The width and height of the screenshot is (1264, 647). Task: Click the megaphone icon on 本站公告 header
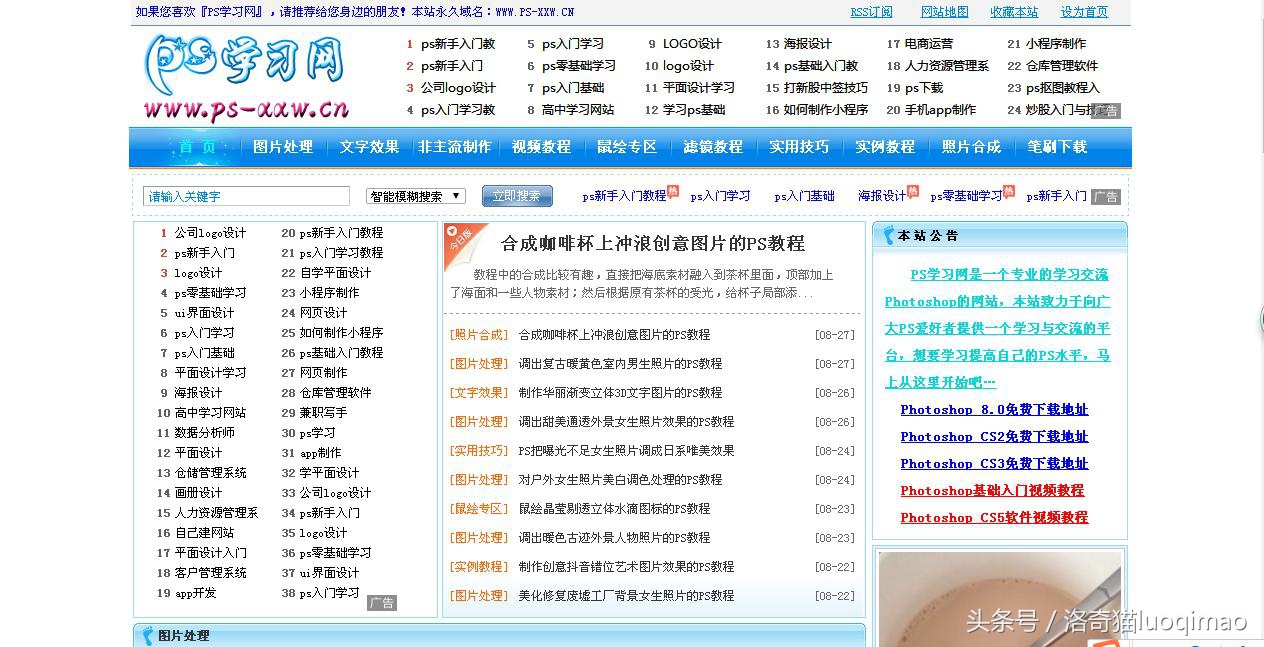coord(886,234)
